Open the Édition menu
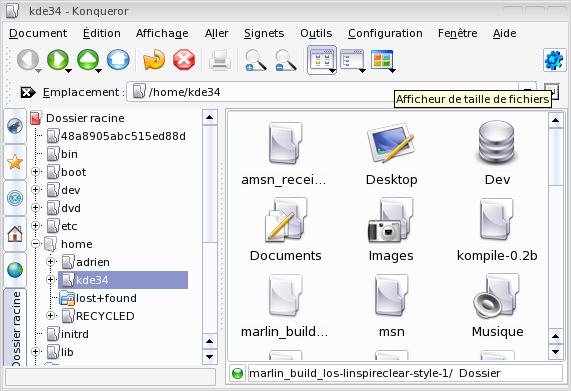The image size is (571, 391). click(x=102, y=33)
